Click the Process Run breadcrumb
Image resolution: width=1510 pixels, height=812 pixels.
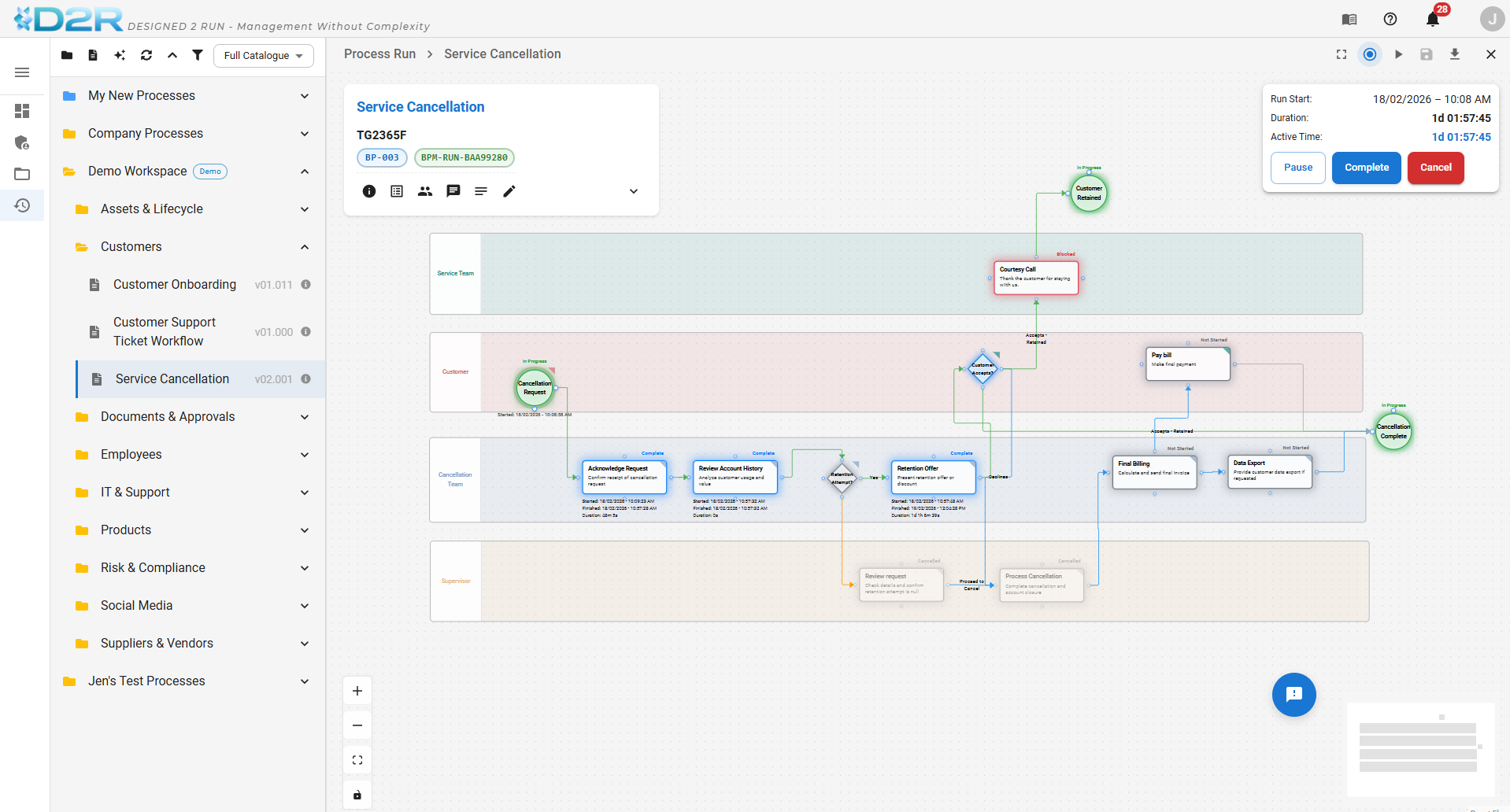379,54
